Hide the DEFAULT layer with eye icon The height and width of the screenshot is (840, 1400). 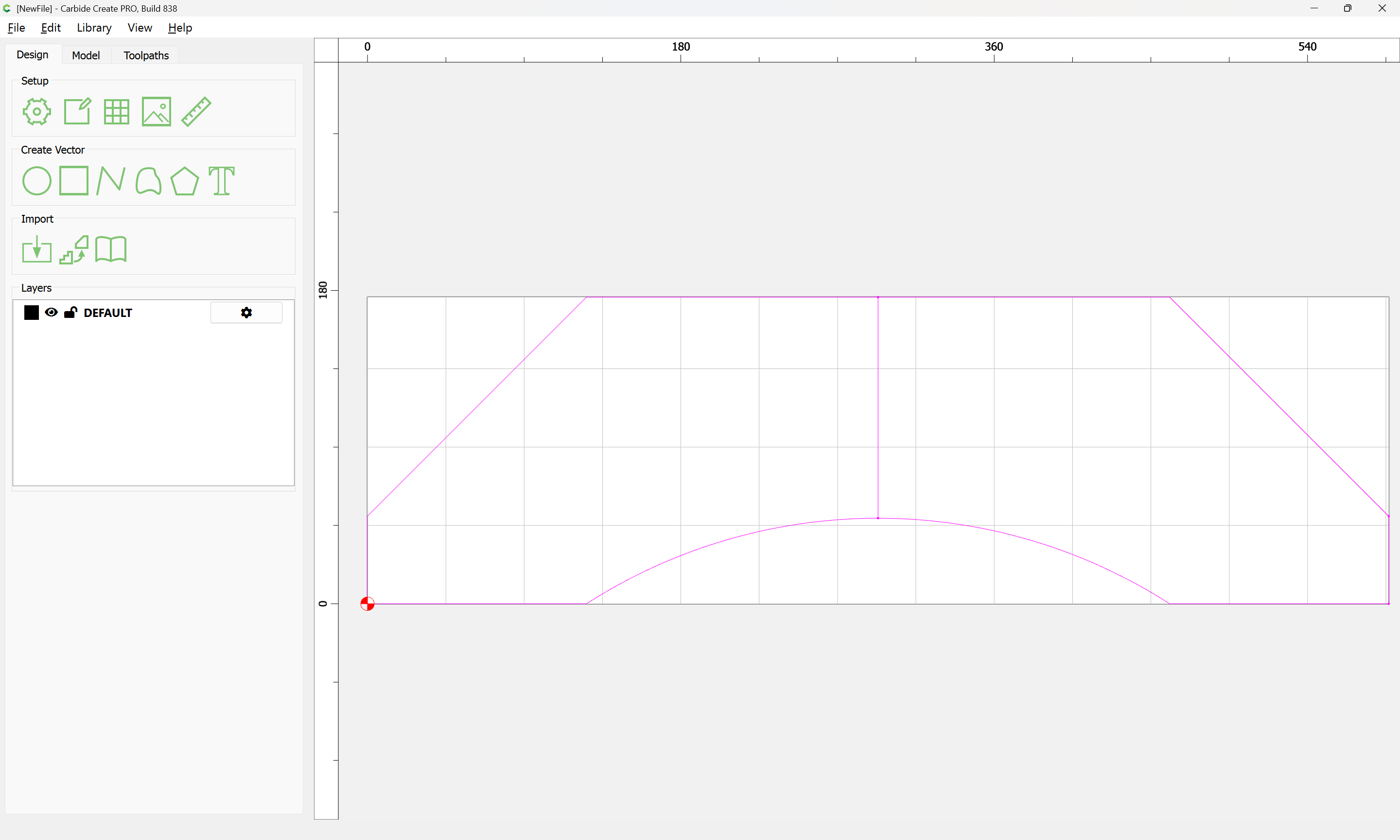pos(51,313)
